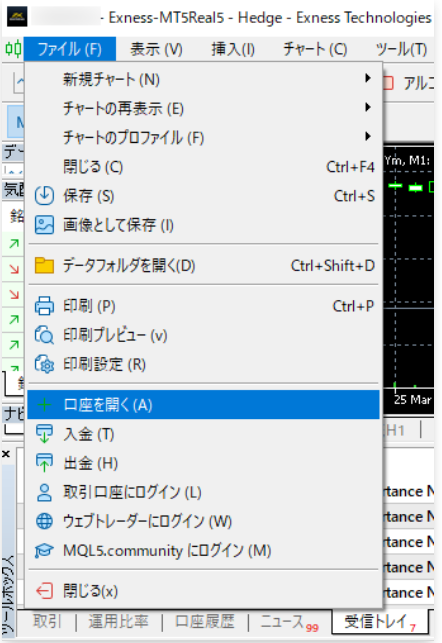Choose 保存 (S) menu entry
This screenshot has height=643, width=442.
coord(203,196)
